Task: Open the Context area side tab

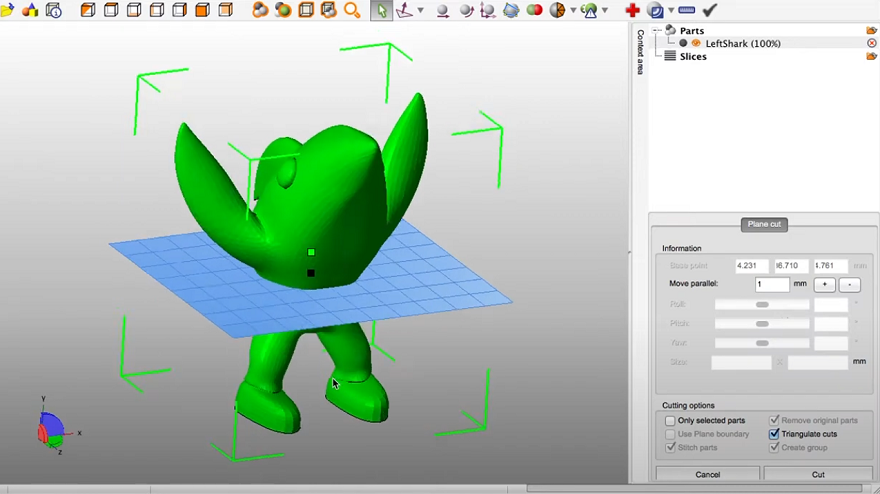Action: tap(640, 52)
